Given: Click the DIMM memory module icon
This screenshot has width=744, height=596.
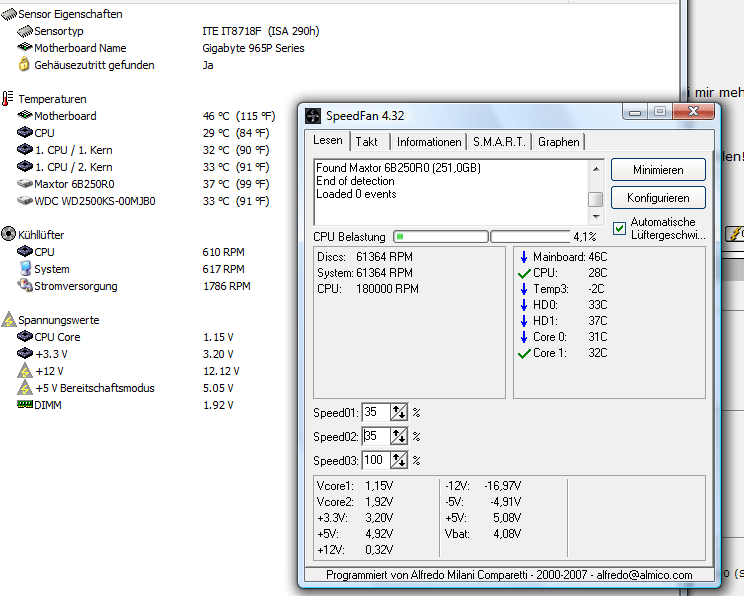Looking at the screenshot, I should point(25,404).
